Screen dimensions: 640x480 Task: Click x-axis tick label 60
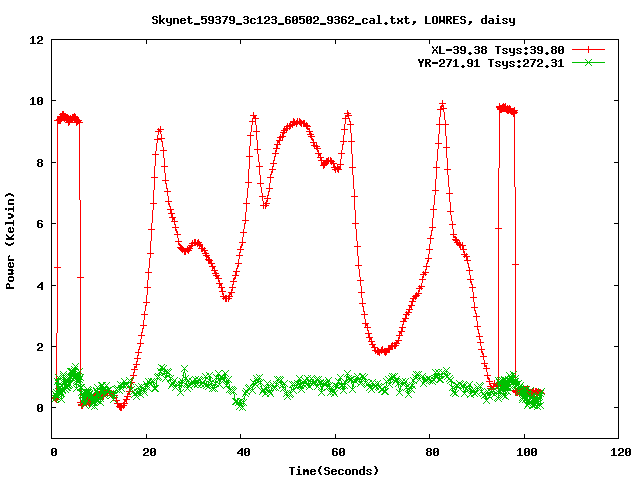click(338, 452)
